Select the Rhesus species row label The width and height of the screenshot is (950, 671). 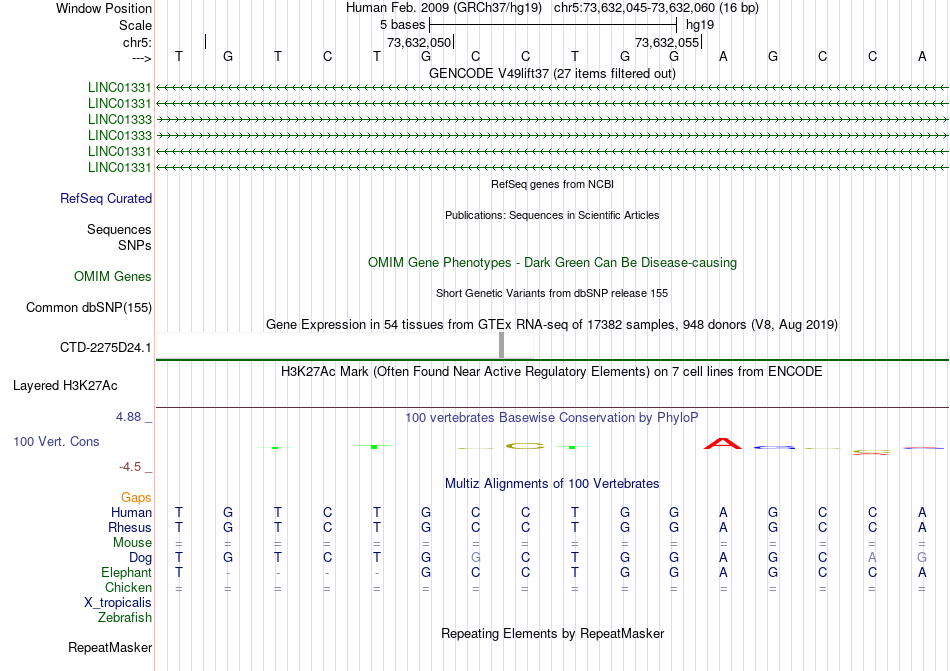coord(130,527)
